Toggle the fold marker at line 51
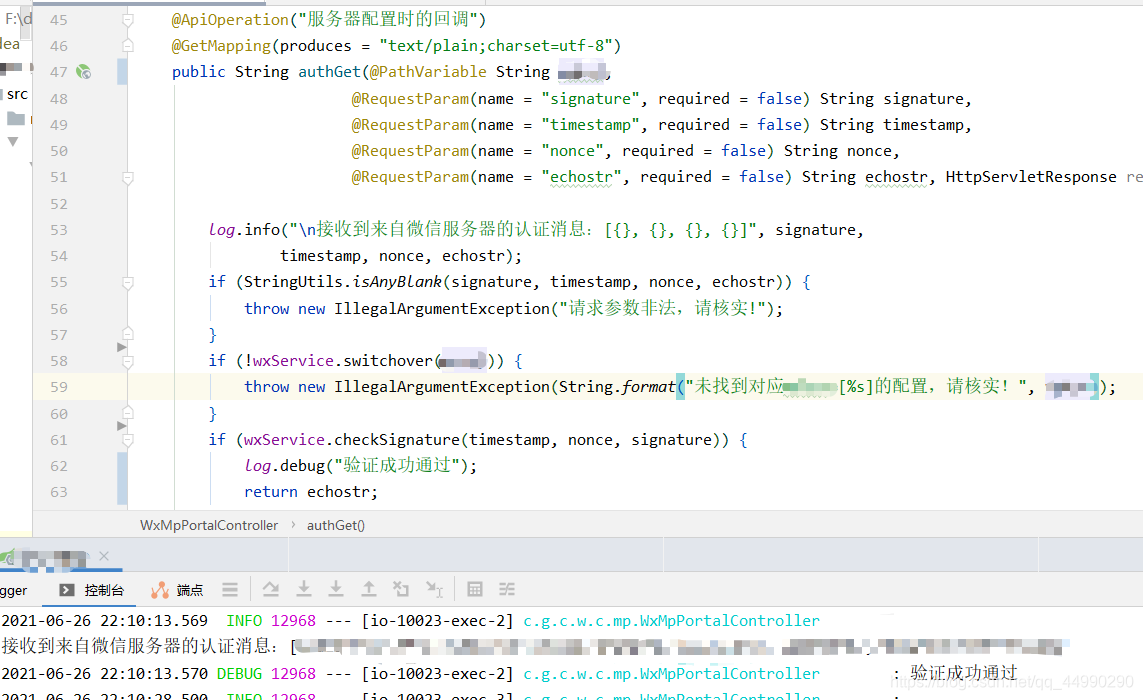This screenshot has width=1143, height=700. [128, 177]
